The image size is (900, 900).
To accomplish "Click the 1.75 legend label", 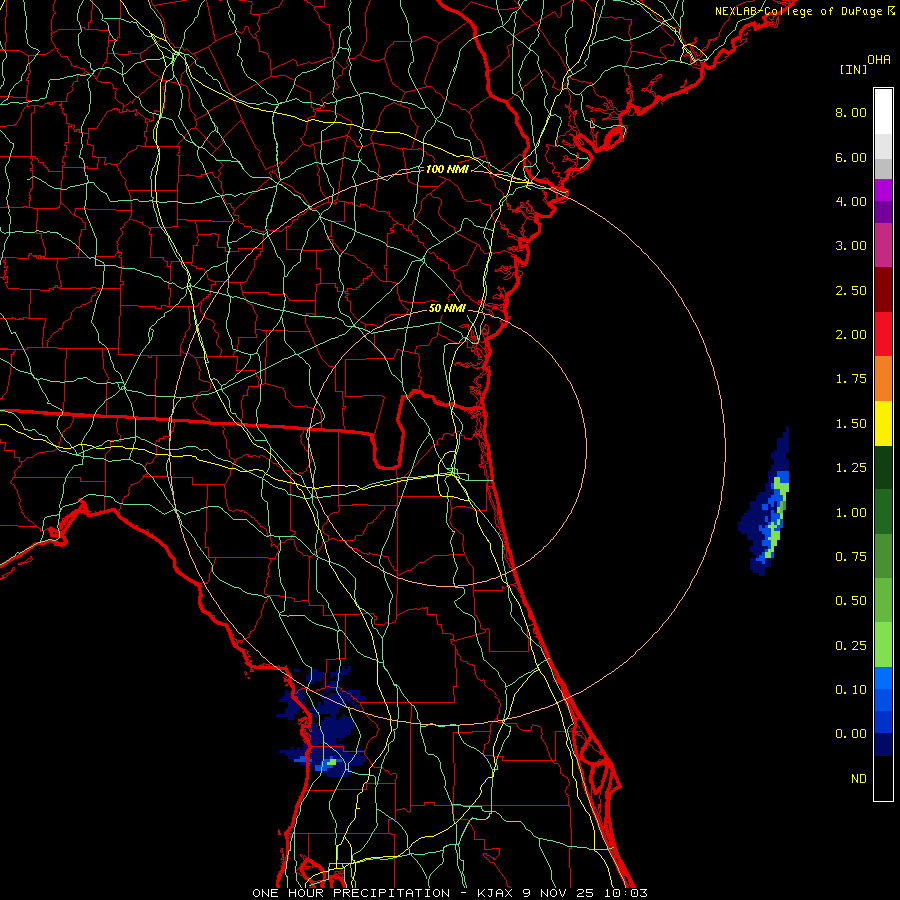I will coord(851,379).
